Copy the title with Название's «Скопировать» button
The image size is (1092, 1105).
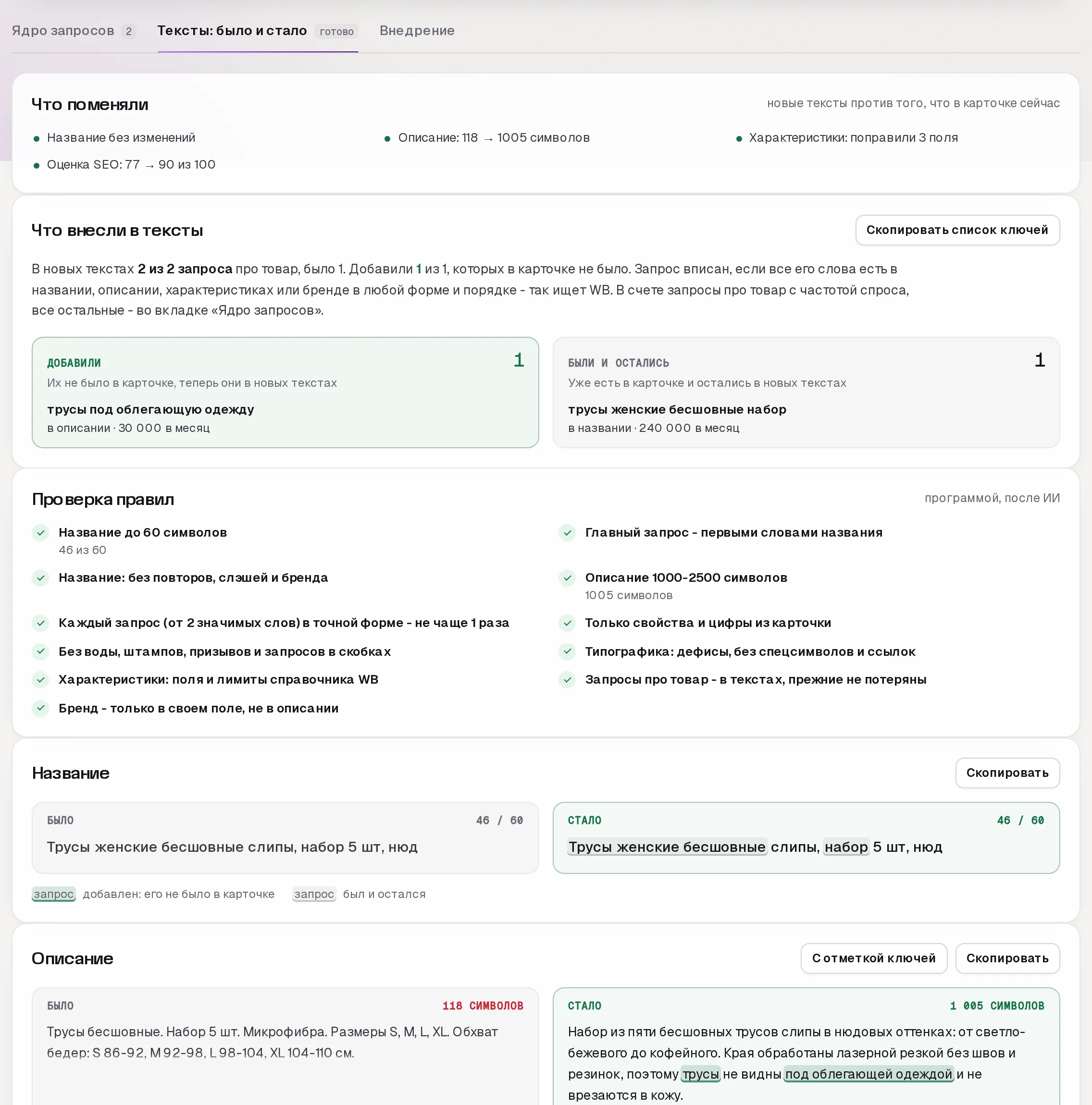[1007, 773]
